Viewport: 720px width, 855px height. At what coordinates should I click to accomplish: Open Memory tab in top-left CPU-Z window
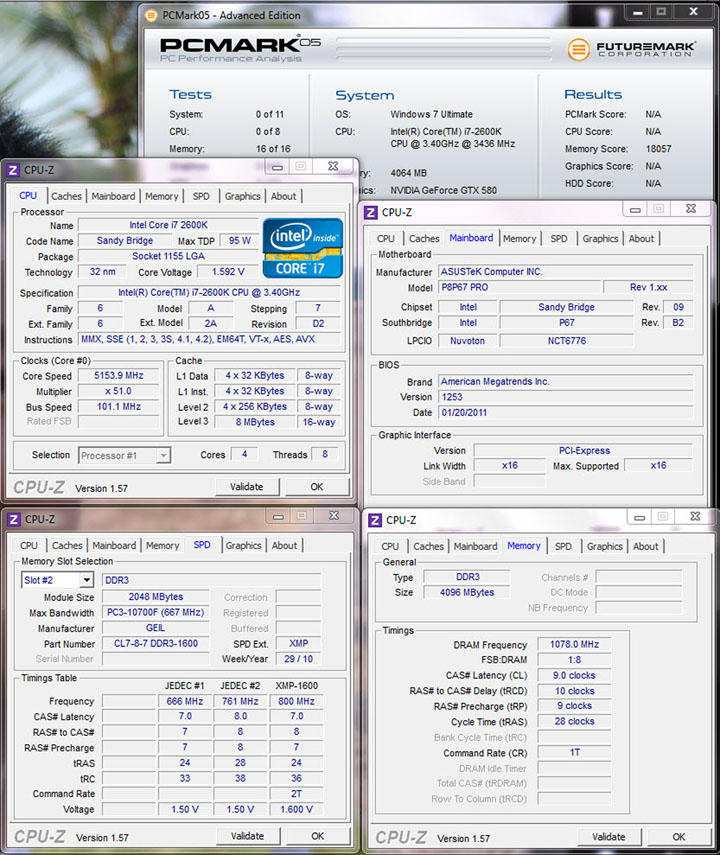tap(161, 196)
